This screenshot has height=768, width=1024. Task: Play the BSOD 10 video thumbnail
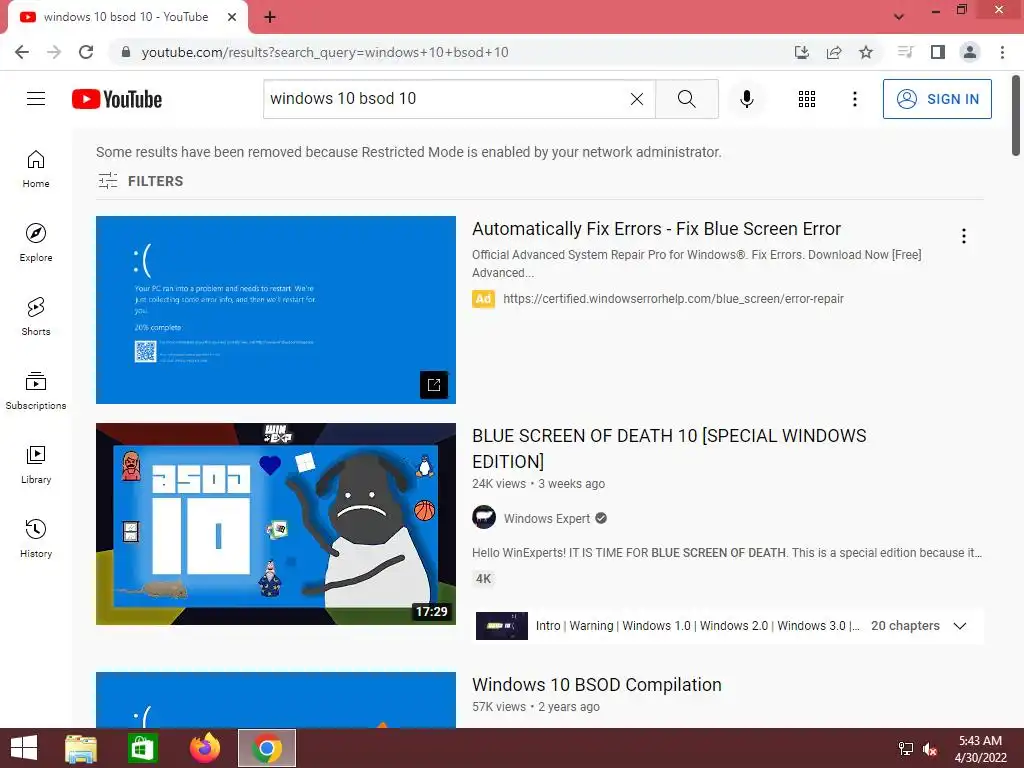point(276,524)
